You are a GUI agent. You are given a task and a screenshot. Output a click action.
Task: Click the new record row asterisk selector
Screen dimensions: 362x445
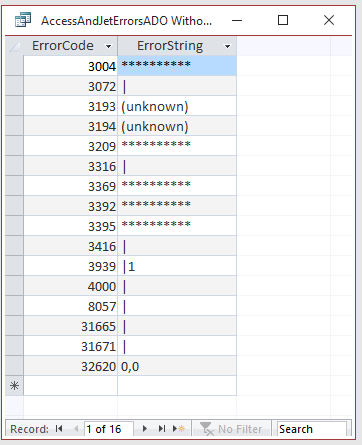[x=14, y=386]
